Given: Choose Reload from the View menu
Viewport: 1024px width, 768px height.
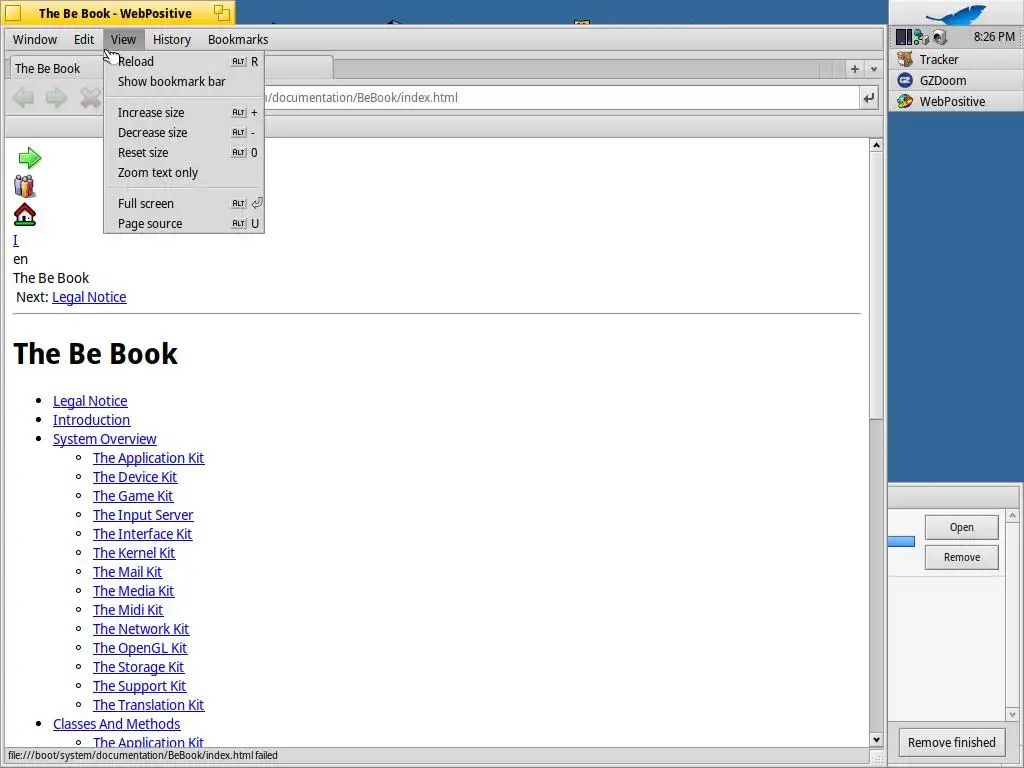Looking at the screenshot, I should 184,61.
